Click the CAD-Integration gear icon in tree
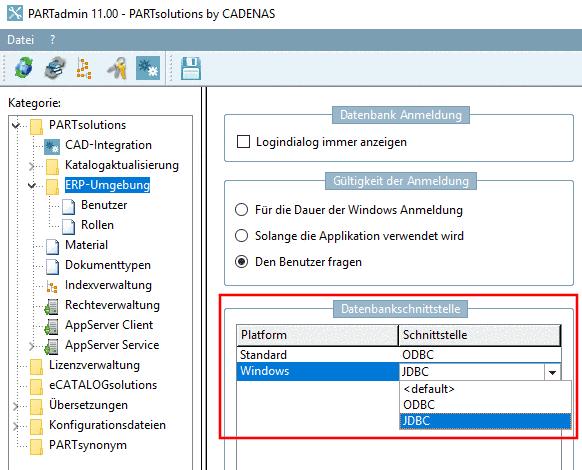The width and height of the screenshot is (582, 470). point(52,146)
